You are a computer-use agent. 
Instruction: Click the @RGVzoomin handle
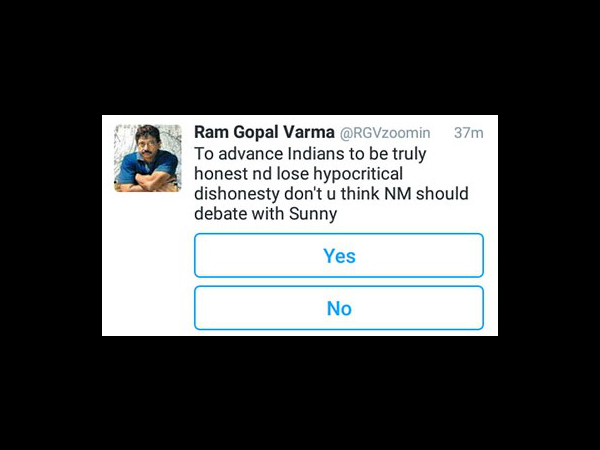(385, 133)
